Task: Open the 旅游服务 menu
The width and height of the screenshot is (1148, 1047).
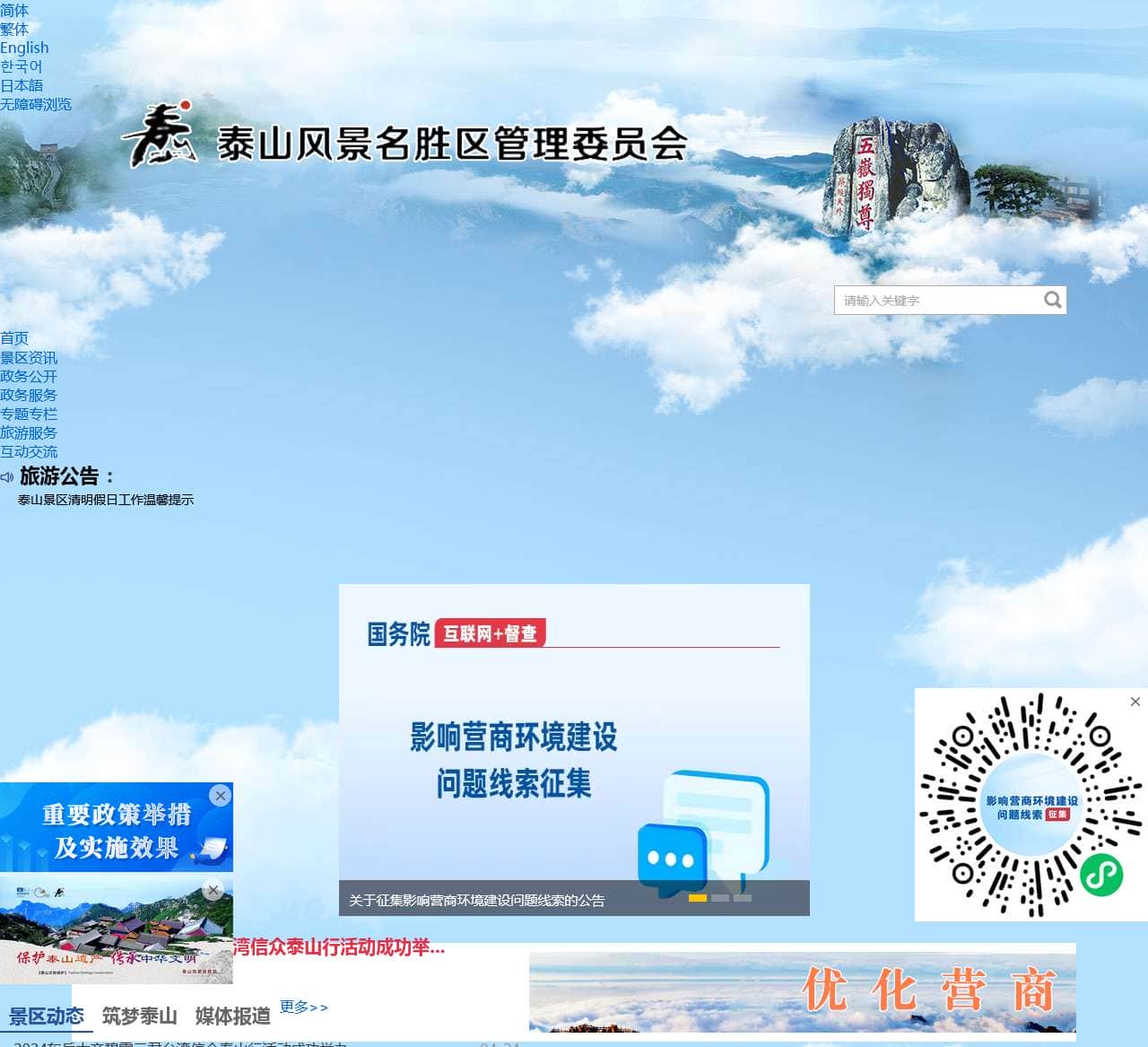Action: click(x=29, y=432)
